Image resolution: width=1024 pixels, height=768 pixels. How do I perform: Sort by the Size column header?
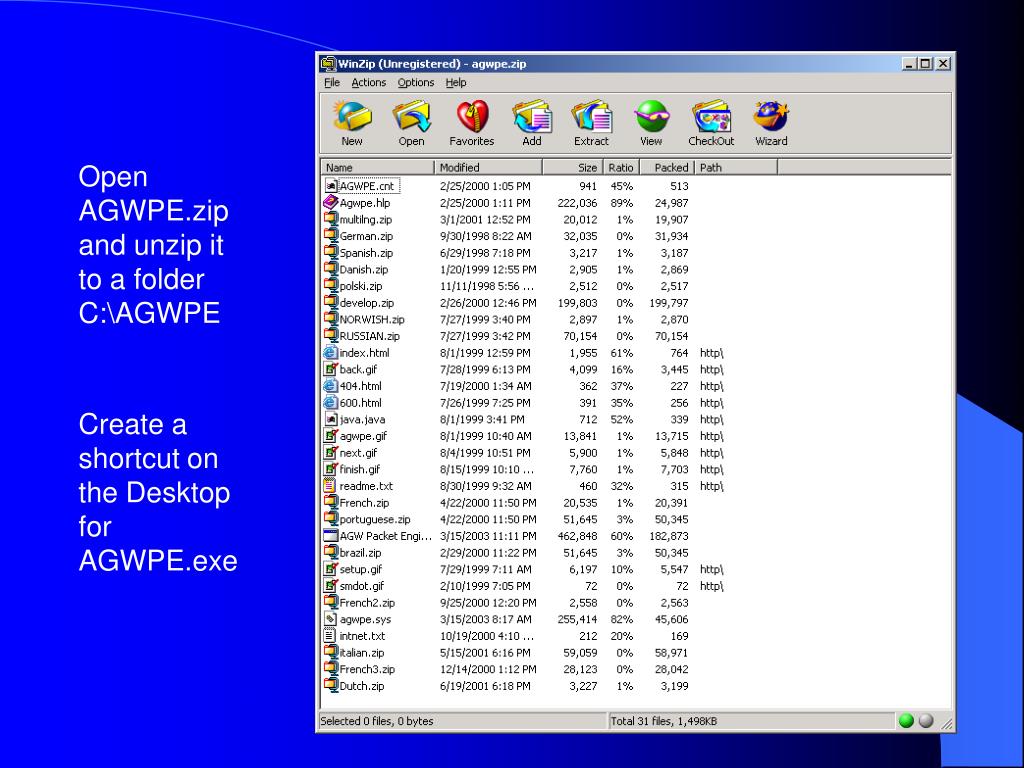point(573,167)
